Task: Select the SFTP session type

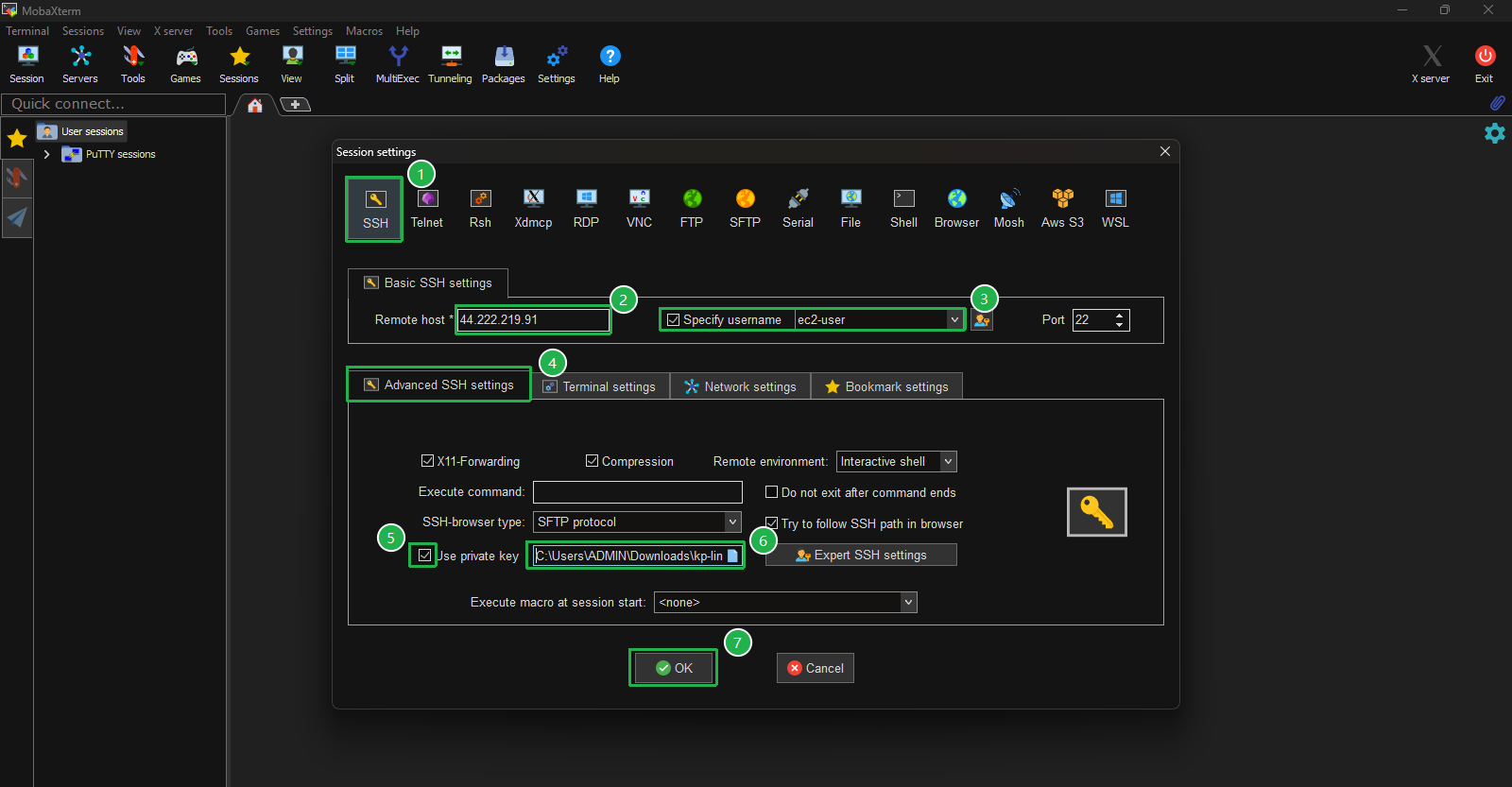Action: pos(745,210)
